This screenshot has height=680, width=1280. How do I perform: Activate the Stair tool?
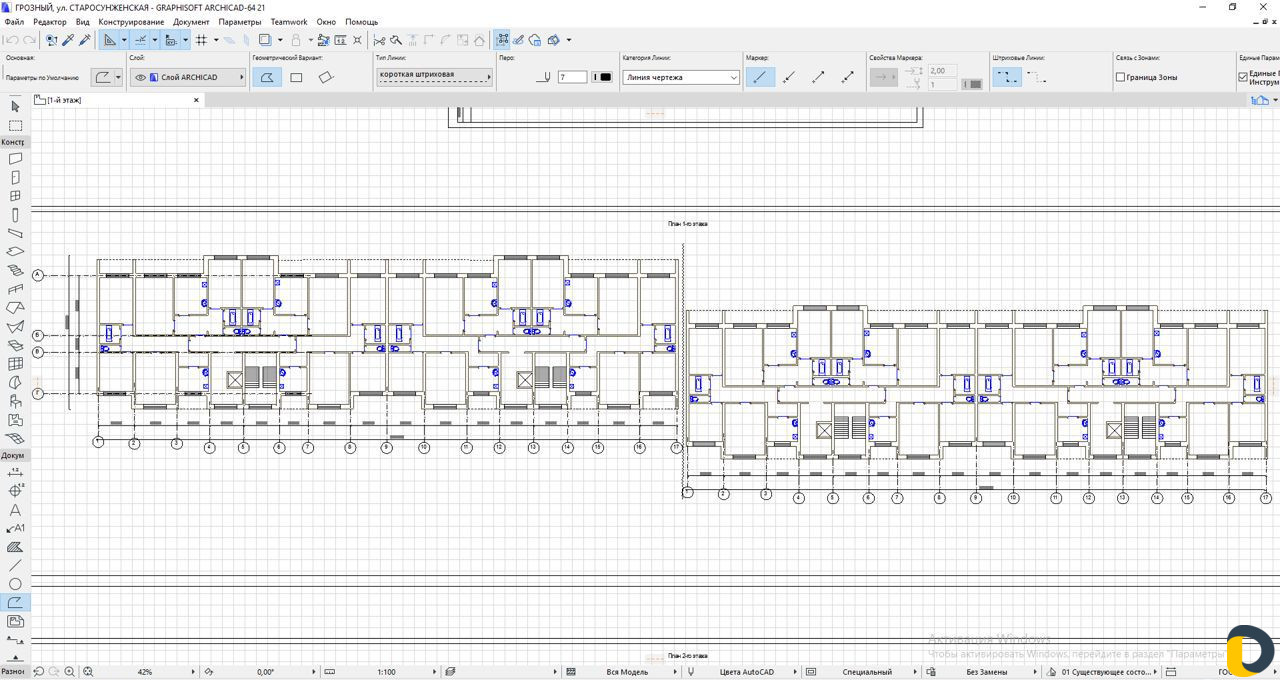15,270
